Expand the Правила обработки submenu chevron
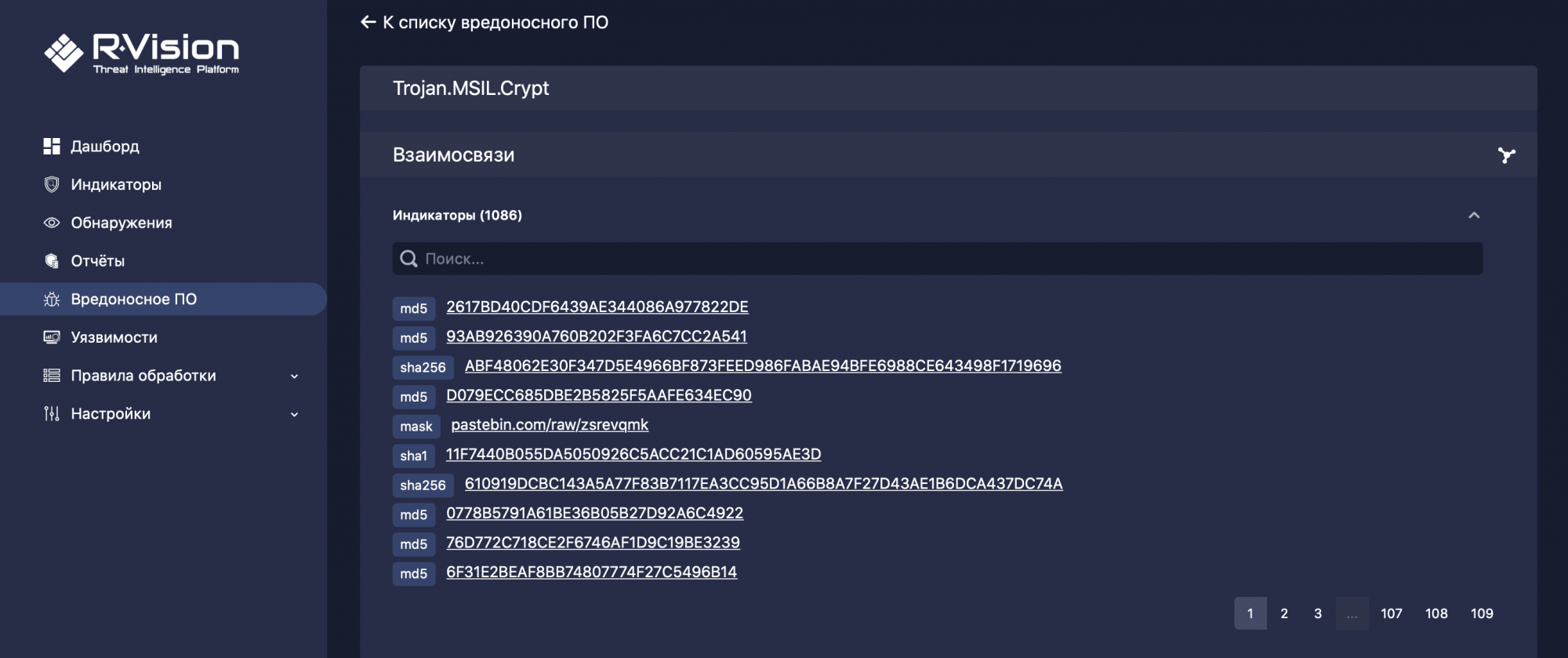Viewport: 1568px width, 658px height. [294, 376]
